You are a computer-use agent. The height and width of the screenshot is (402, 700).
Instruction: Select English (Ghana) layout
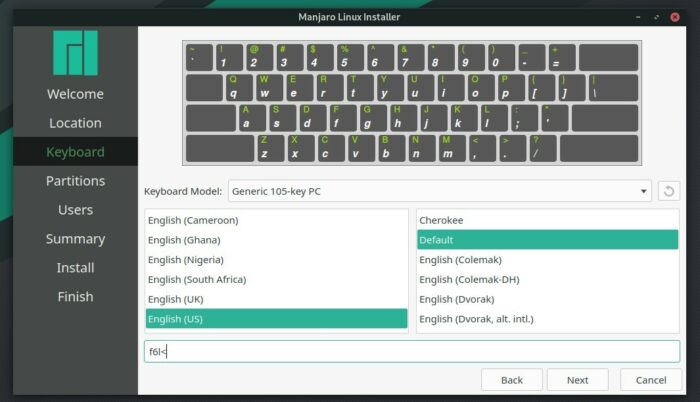coord(276,240)
